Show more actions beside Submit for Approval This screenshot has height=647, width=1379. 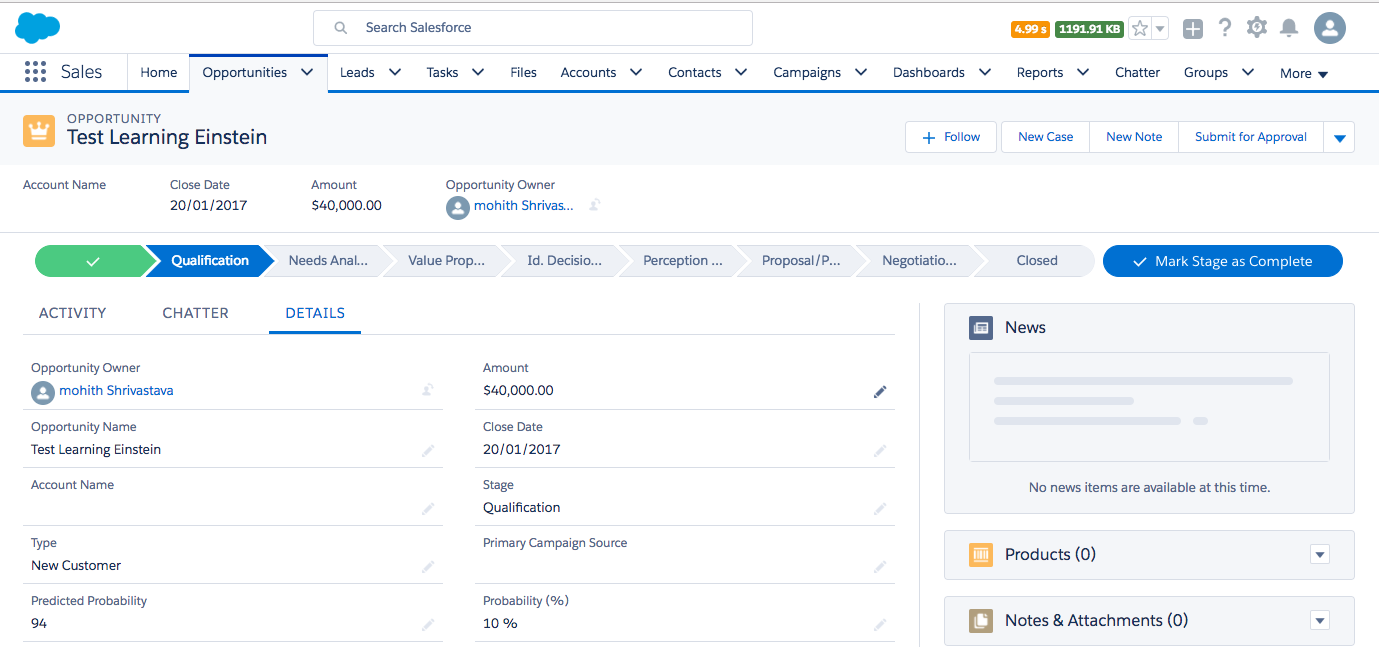tap(1339, 137)
